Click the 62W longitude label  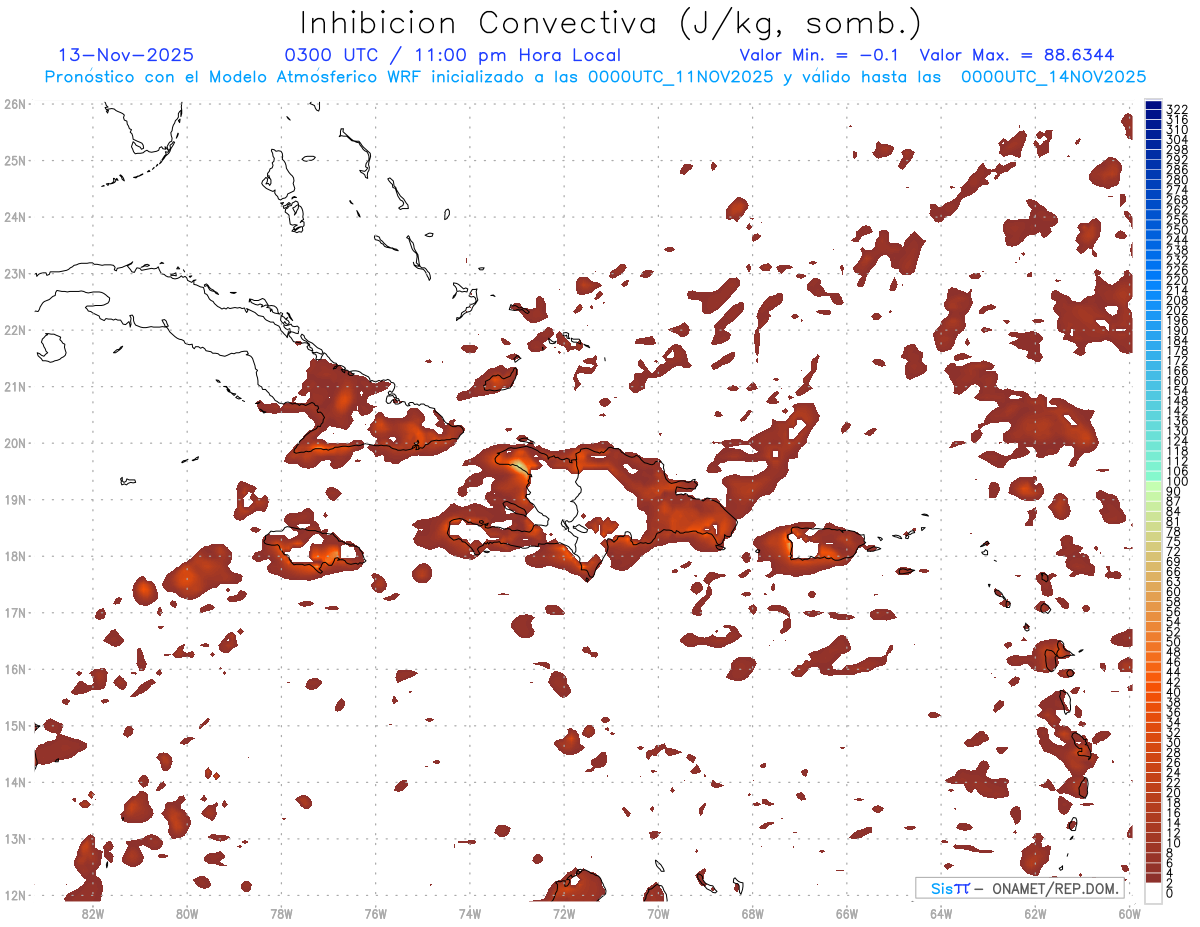pos(1035,913)
